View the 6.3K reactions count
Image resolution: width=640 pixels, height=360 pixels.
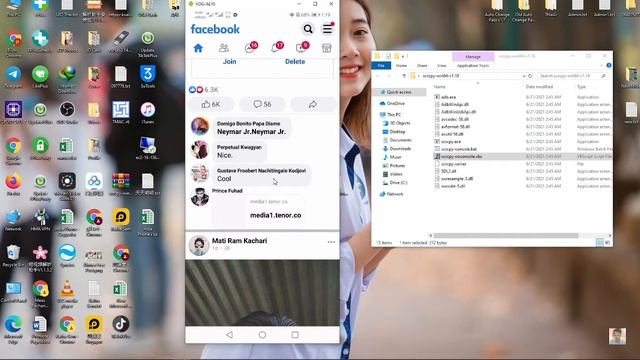211,90
